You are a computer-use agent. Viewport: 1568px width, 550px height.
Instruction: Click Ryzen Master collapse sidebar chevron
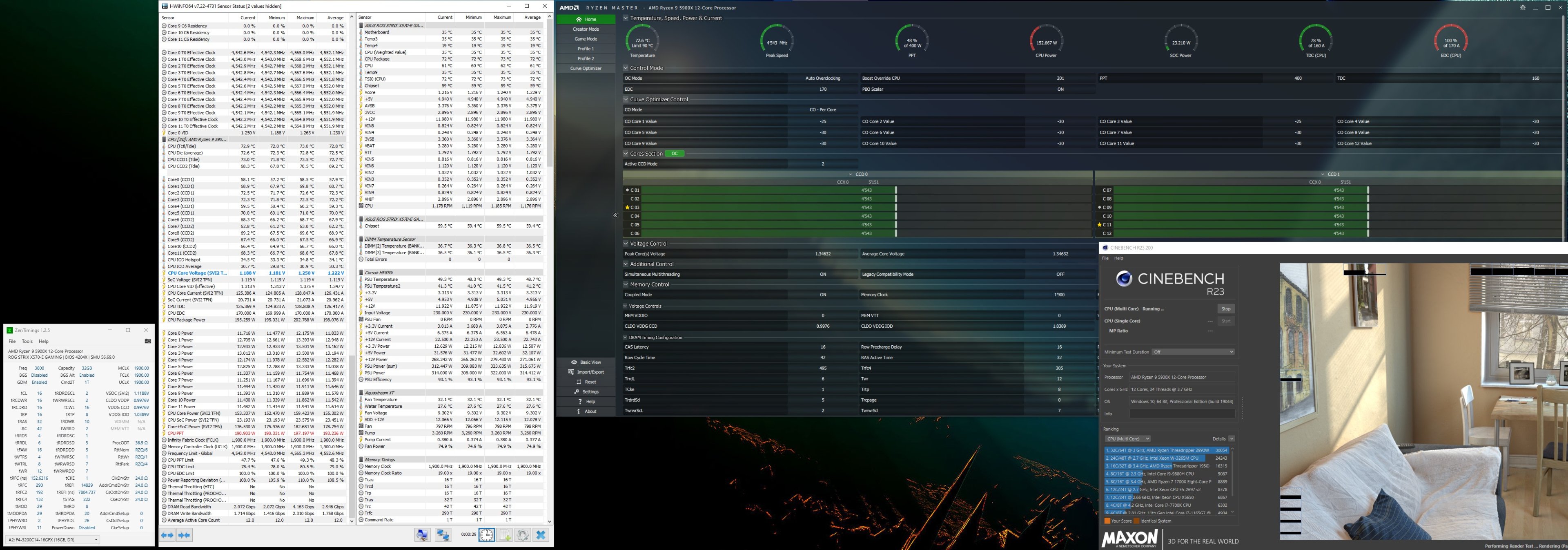pyautogui.click(x=615, y=215)
